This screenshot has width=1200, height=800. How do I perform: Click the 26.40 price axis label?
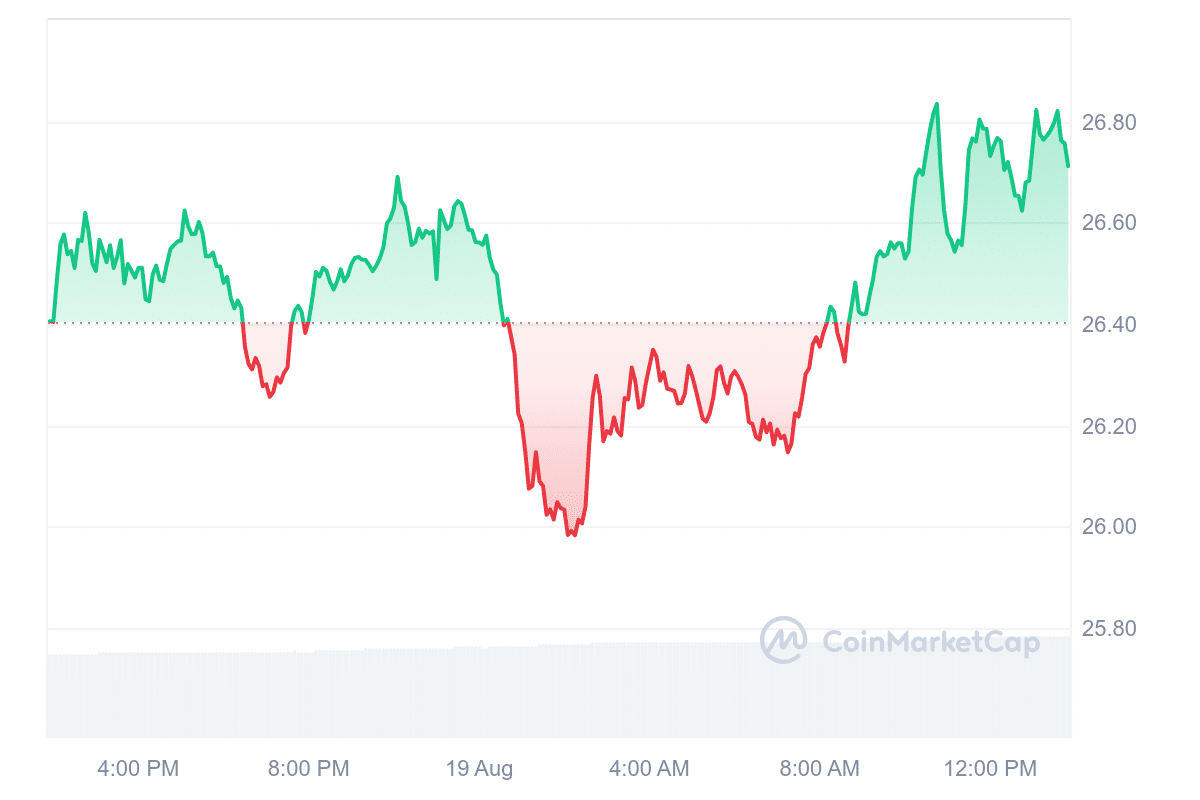tap(1109, 325)
